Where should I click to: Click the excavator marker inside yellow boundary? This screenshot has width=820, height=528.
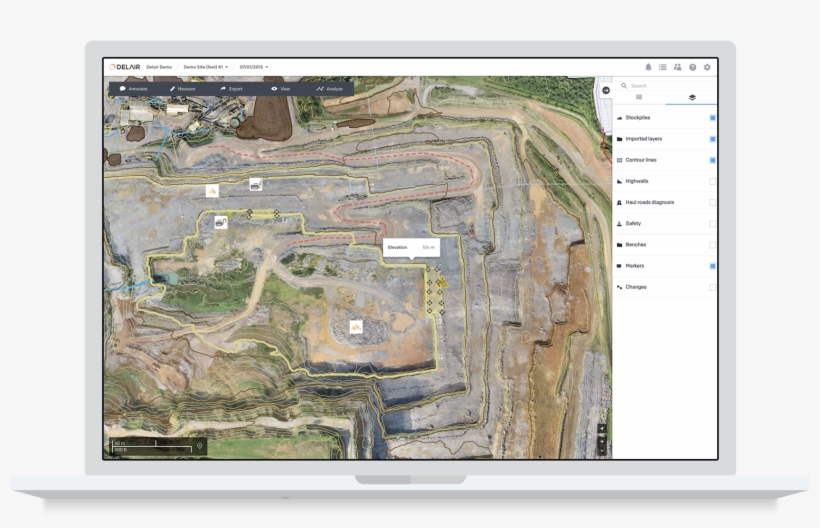point(221,223)
